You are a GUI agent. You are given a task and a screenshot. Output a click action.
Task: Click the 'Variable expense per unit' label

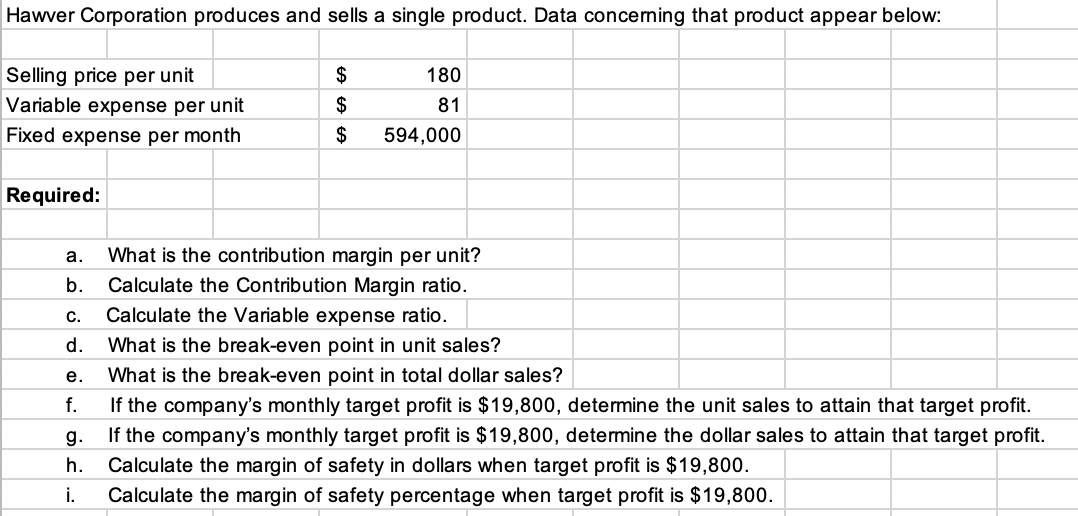pos(125,105)
